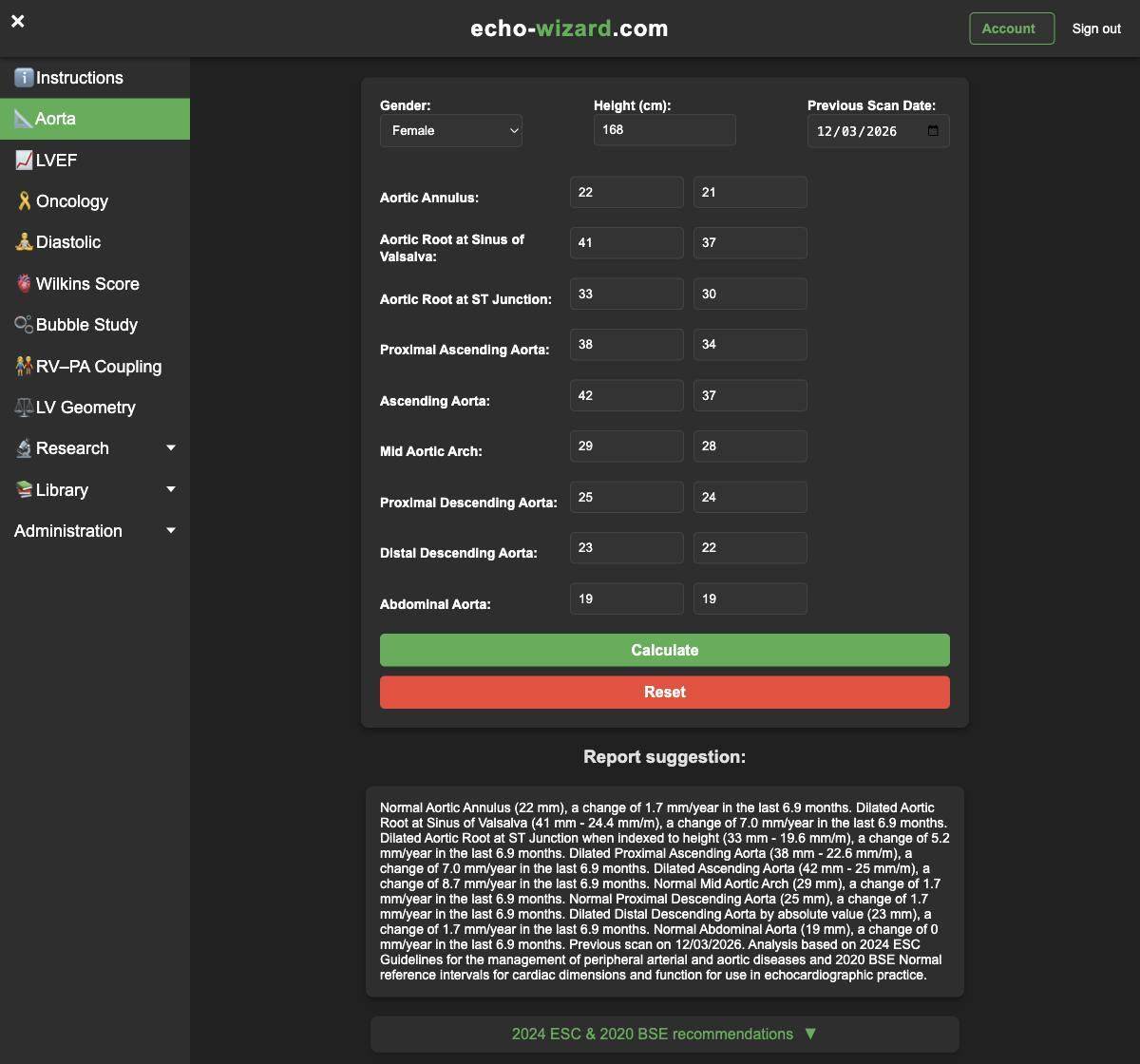Image resolution: width=1140 pixels, height=1064 pixels.
Task: Click the previous ST Junction field showing 30
Action: 750,294
